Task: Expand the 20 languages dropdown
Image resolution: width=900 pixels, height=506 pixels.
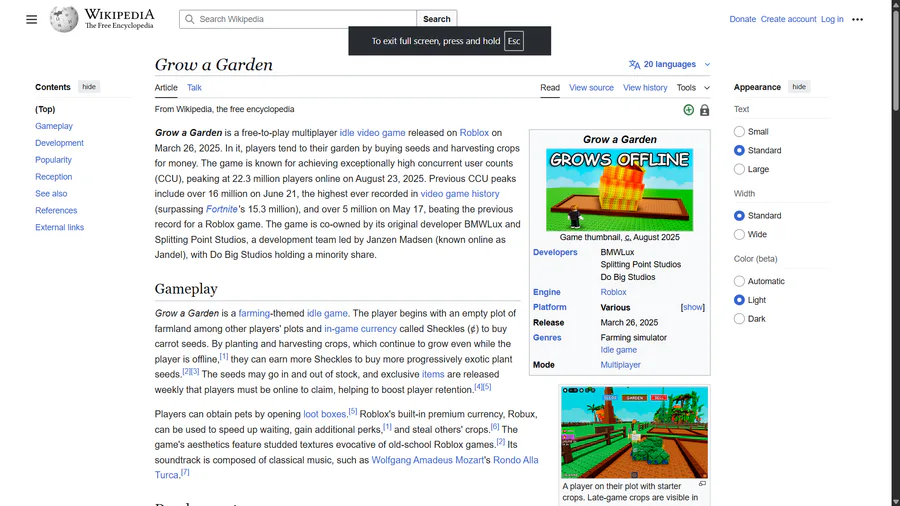Action: pyautogui.click(x=669, y=64)
